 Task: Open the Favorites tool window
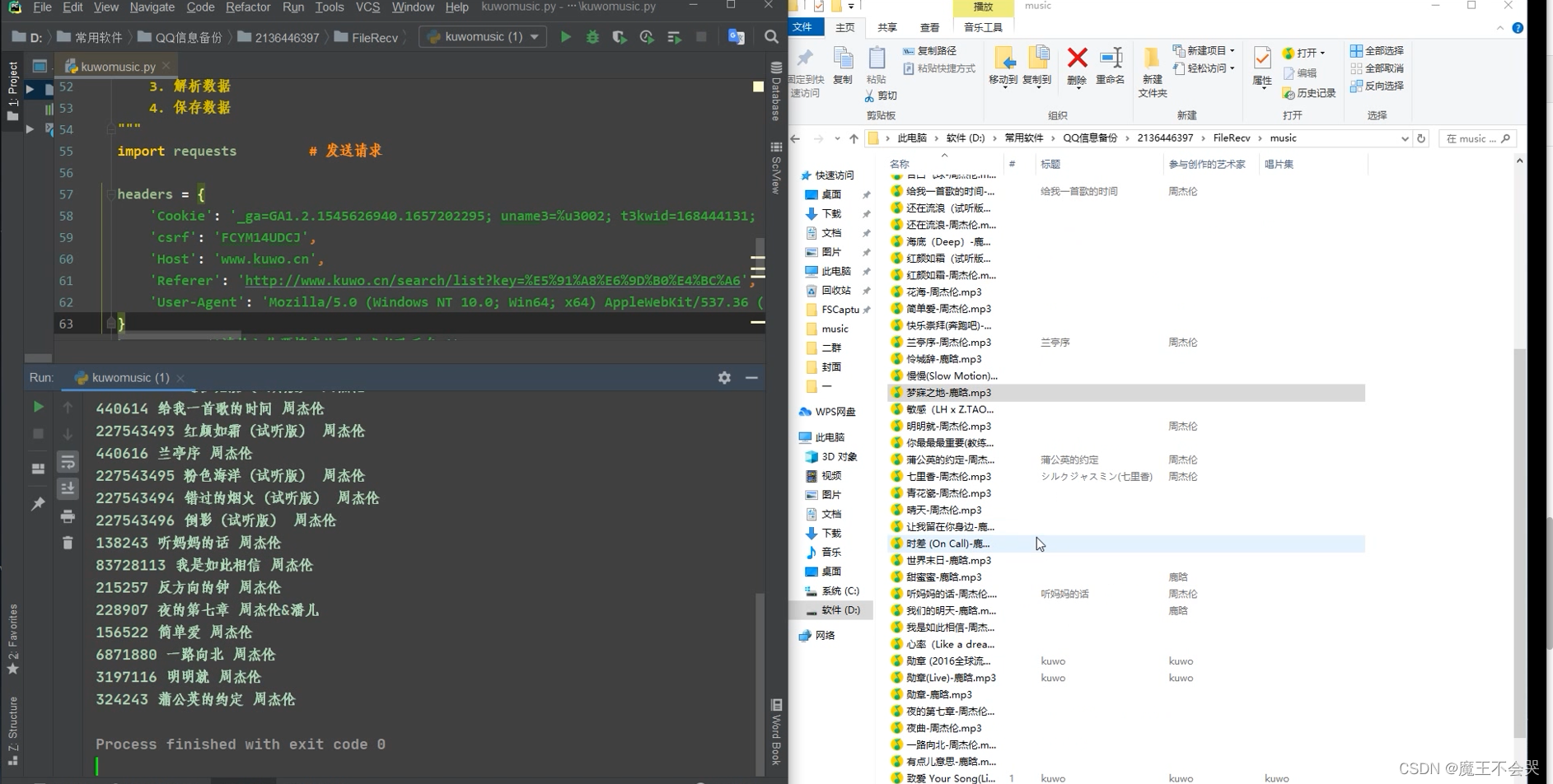tap(12, 640)
